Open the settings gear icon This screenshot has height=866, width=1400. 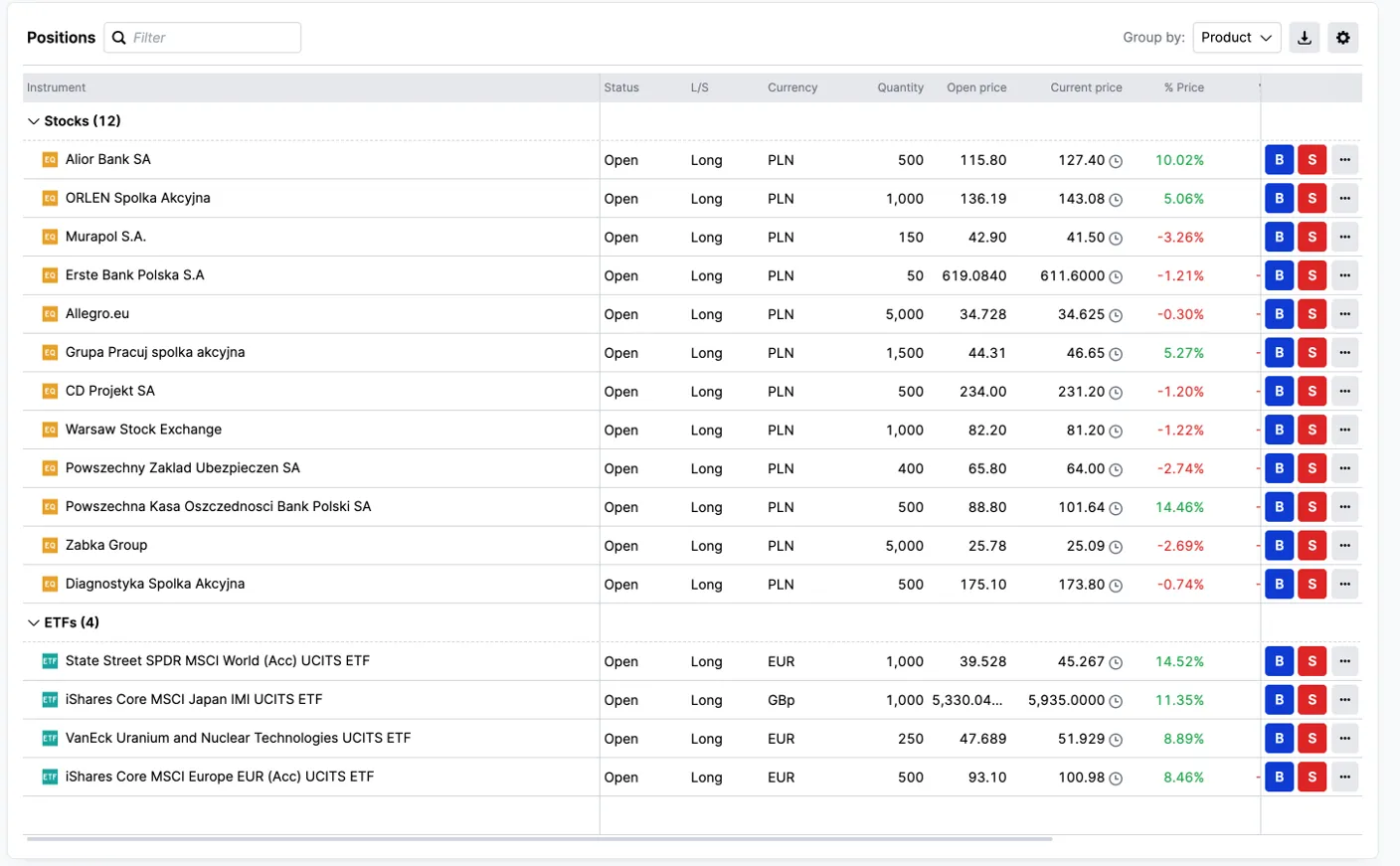pos(1343,38)
